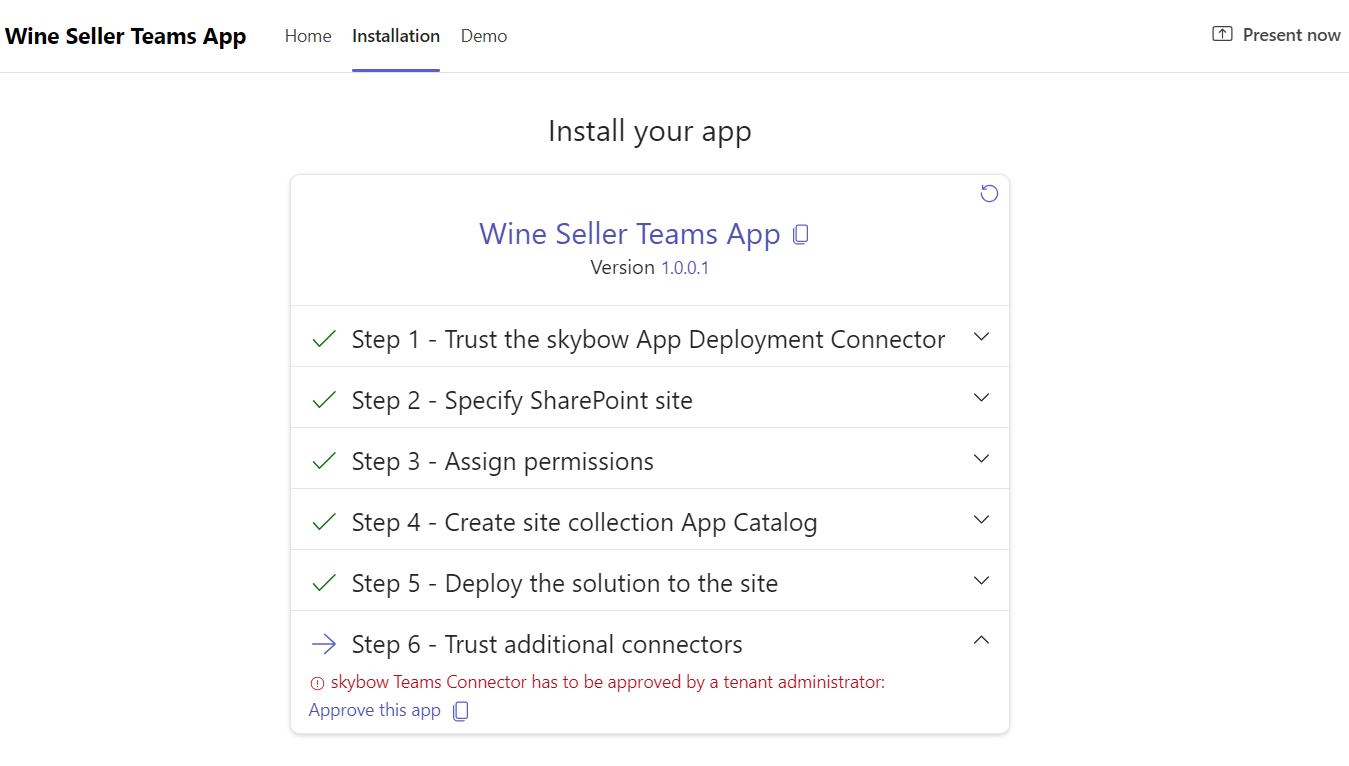The width and height of the screenshot is (1349, 766).
Task: Copy the Wine Seller Teams App title link
Action: click(x=801, y=235)
